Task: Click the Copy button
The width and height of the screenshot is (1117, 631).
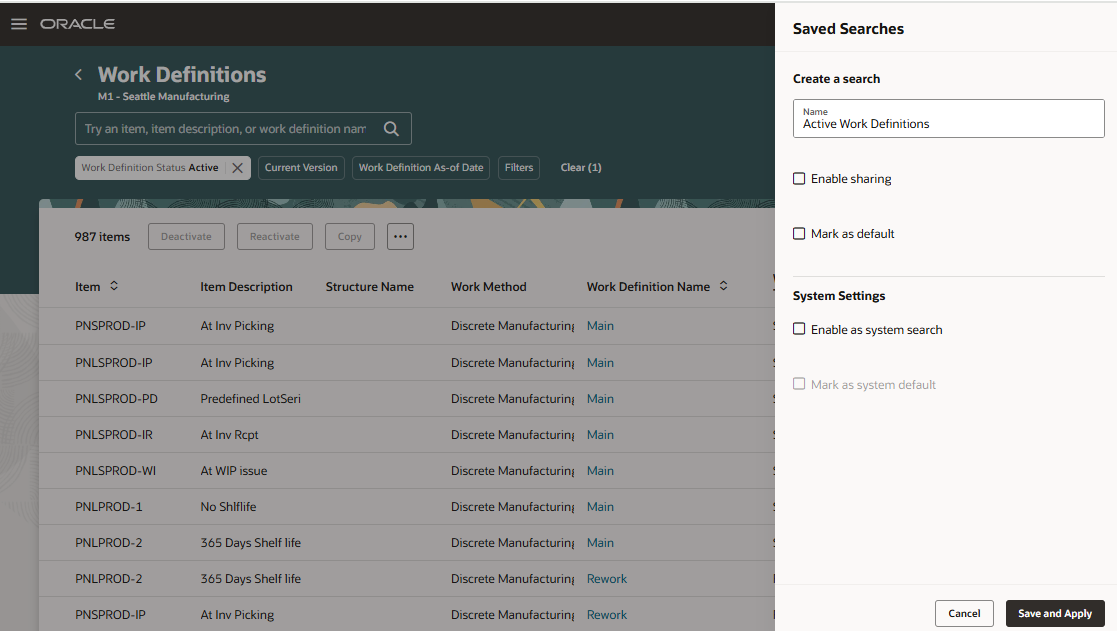Action: tap(350, 236)
